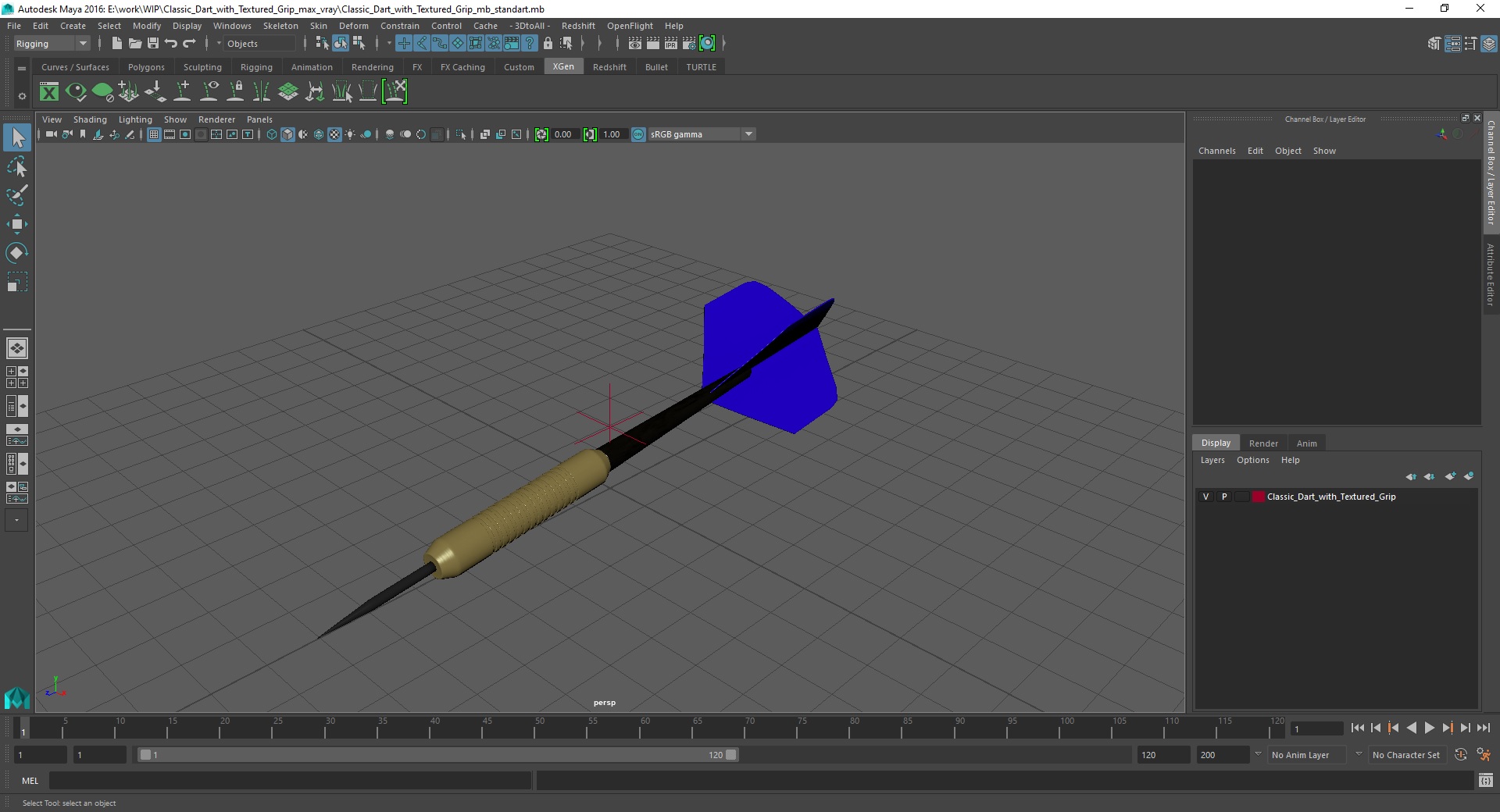This screenshot has width=1500, height=812.
Task: Open the Channels menu in Channel Box
Action: point(1216,151)
